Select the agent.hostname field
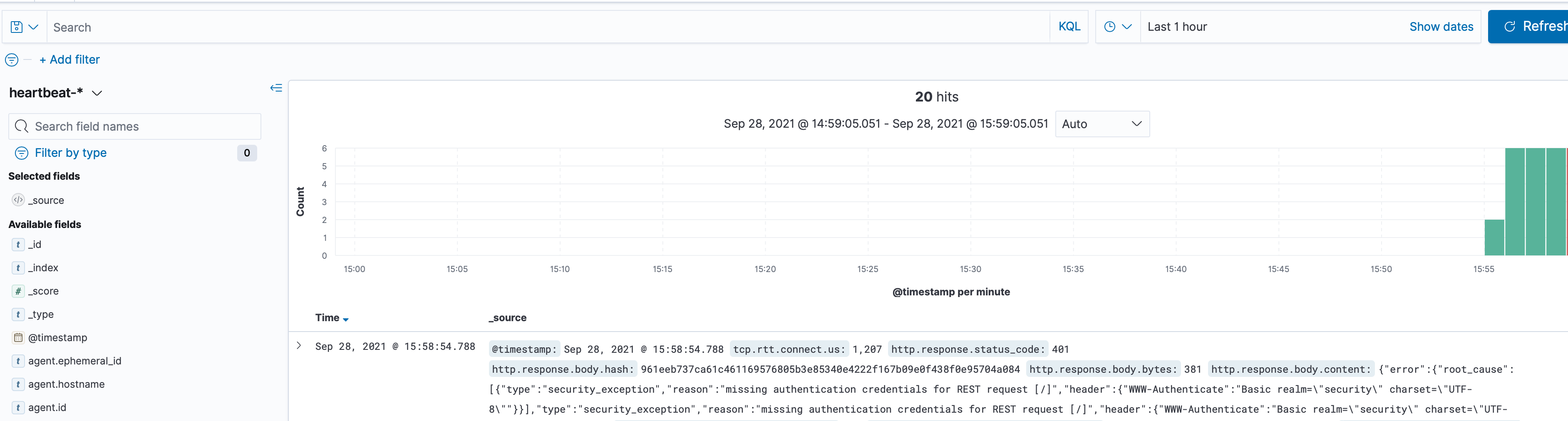Viewport: 1568px width, 421px height. pyautogui.click(x=66, y=384)
